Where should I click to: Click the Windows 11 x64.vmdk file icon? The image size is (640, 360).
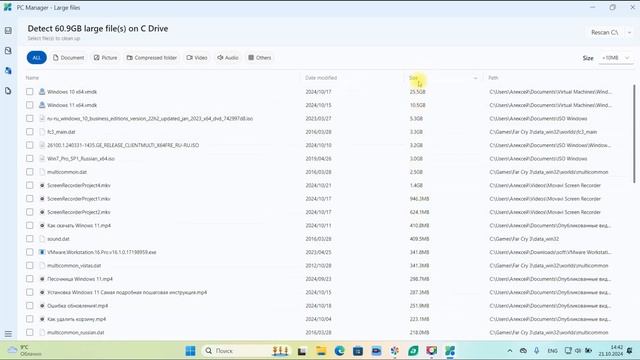coord(42,105)
